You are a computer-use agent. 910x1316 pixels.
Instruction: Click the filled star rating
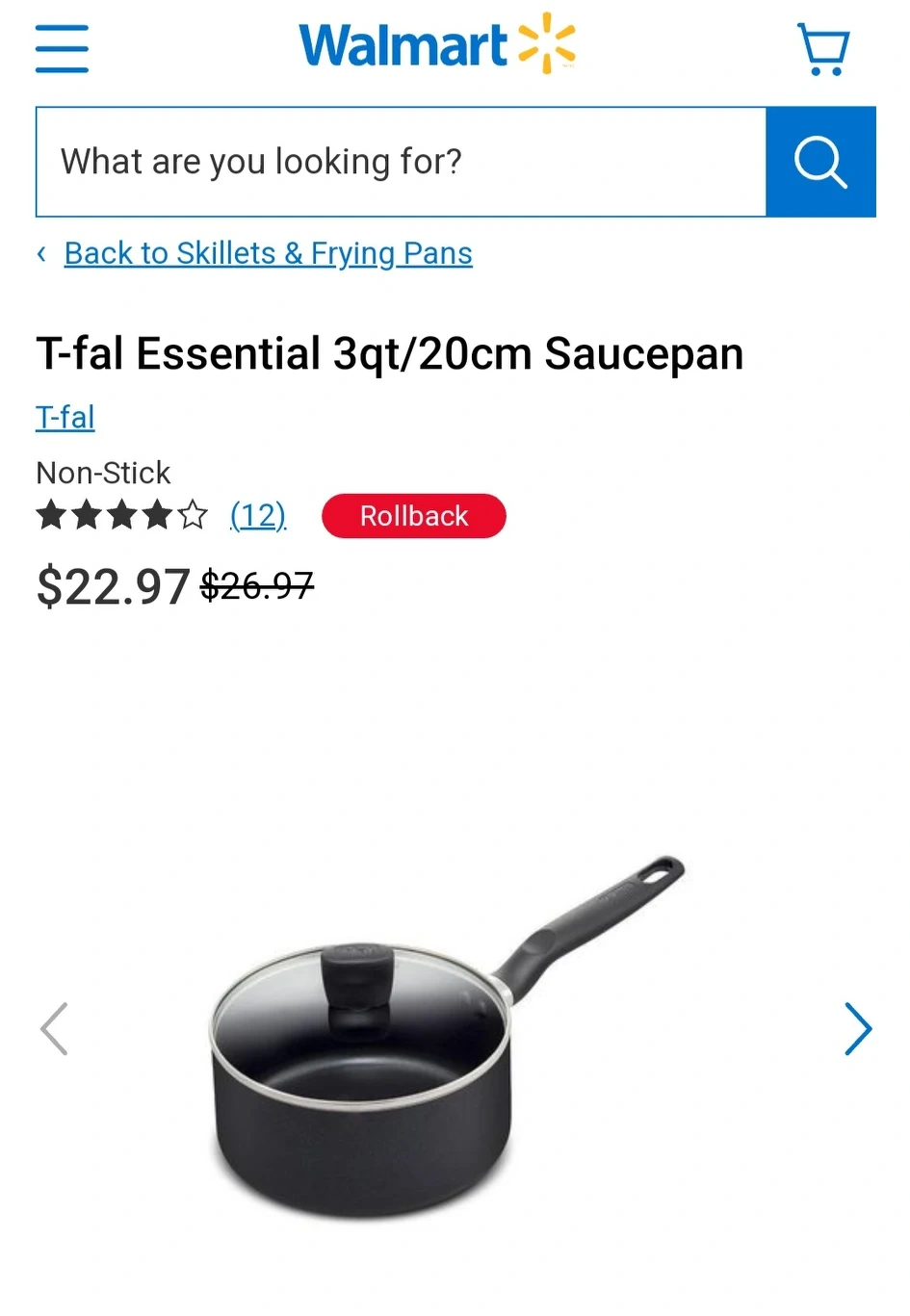(x=105, y=515)
